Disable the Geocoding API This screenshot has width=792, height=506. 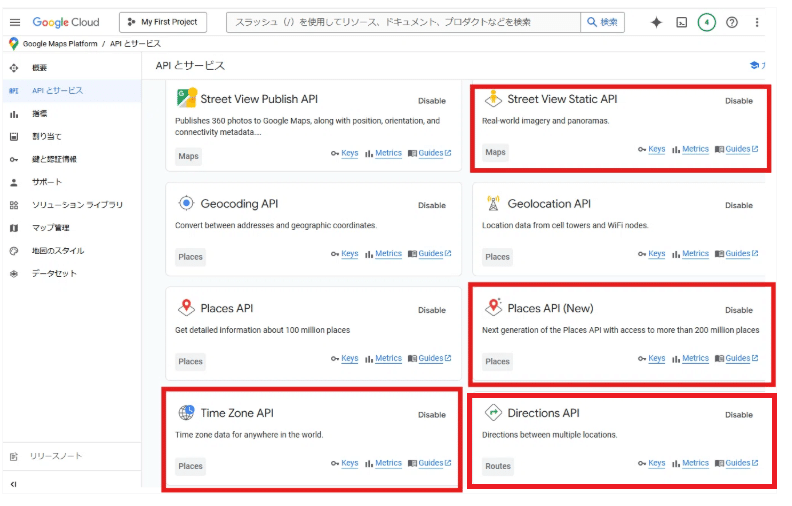click(x=432, y=205)
